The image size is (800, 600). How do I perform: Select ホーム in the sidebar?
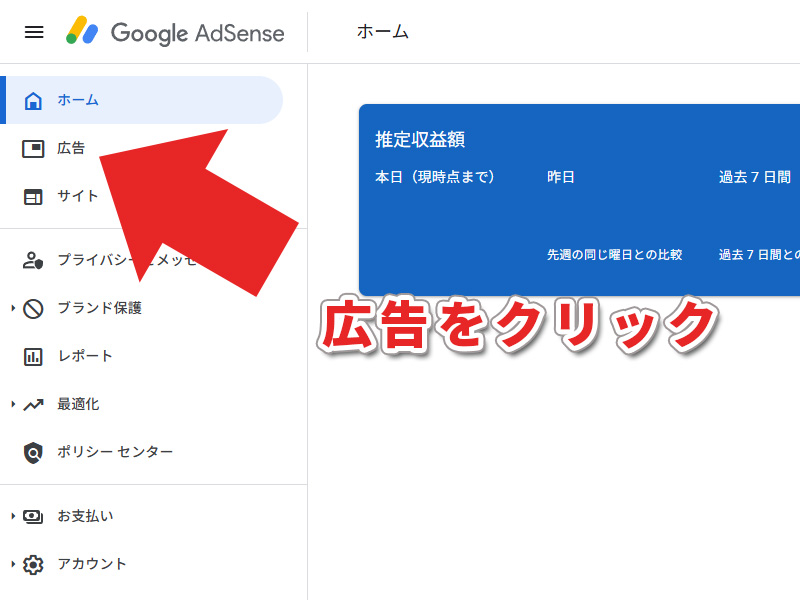click(141, 100)
